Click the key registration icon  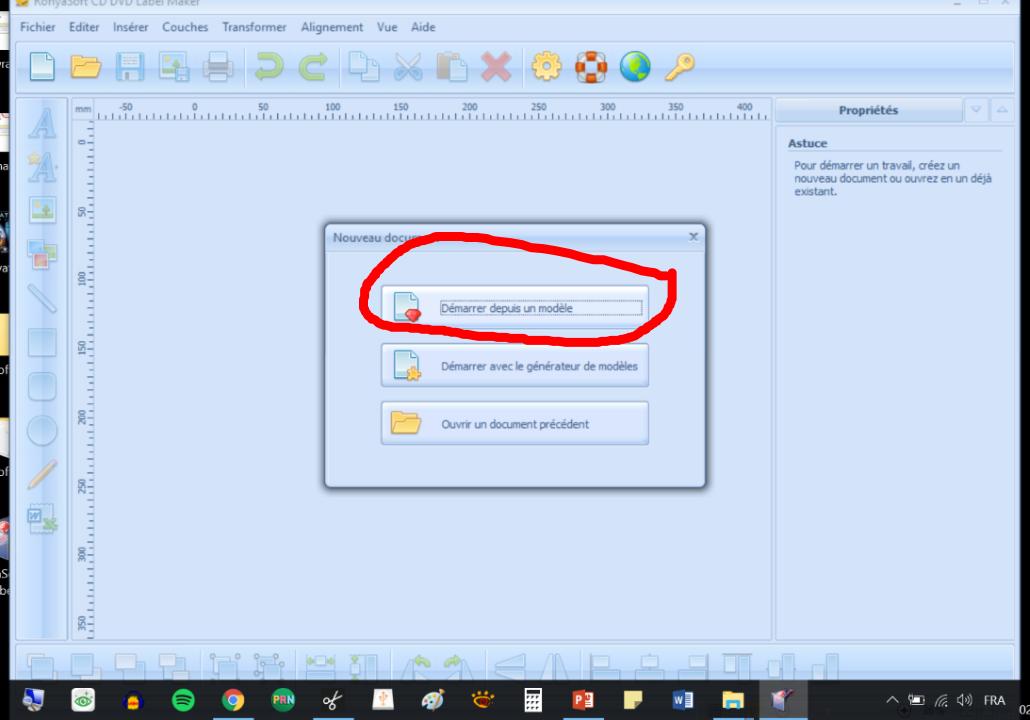679,67
